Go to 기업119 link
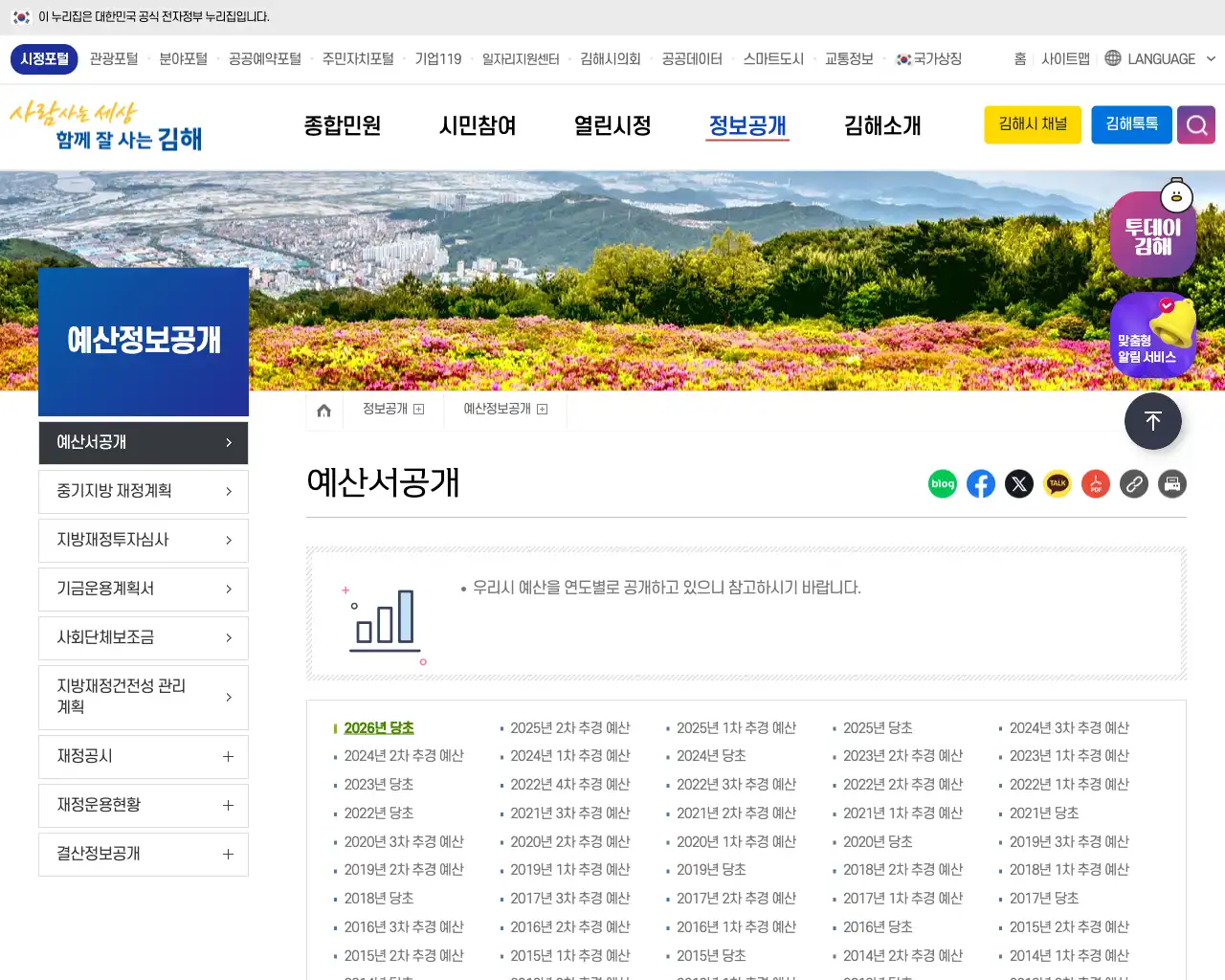The image size is (1225, 980). pyautogui.click(x=438, y=59)
